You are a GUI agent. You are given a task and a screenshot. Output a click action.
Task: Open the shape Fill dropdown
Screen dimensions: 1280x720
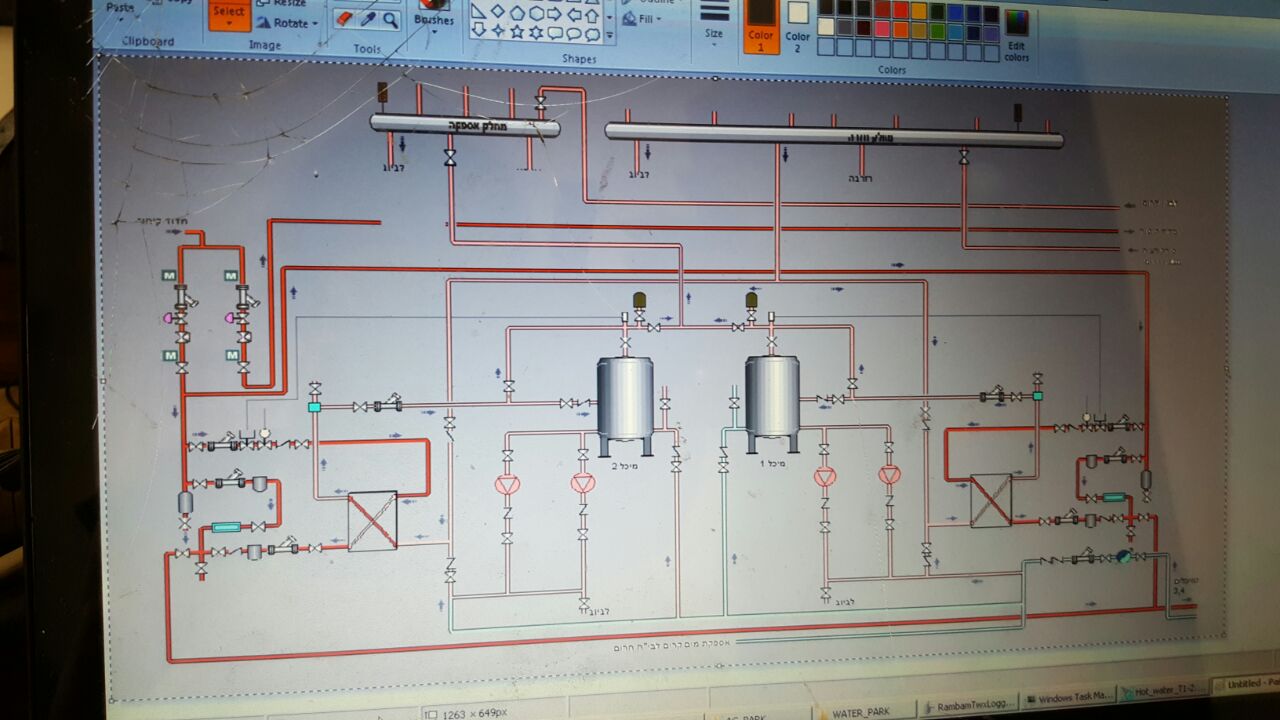(x=642, y=19)
